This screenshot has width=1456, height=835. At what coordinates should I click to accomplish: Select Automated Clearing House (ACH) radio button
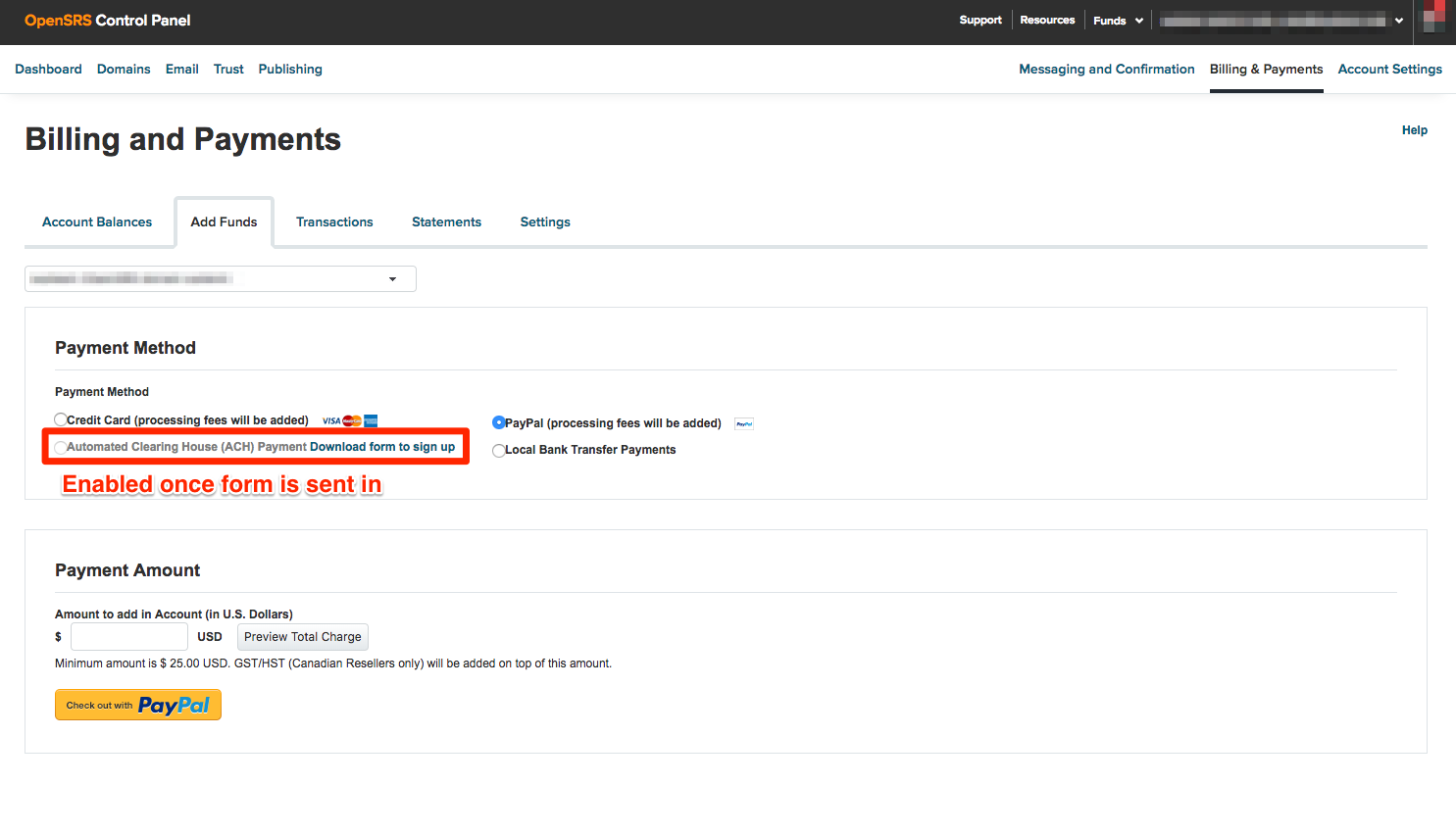[61, 447]
